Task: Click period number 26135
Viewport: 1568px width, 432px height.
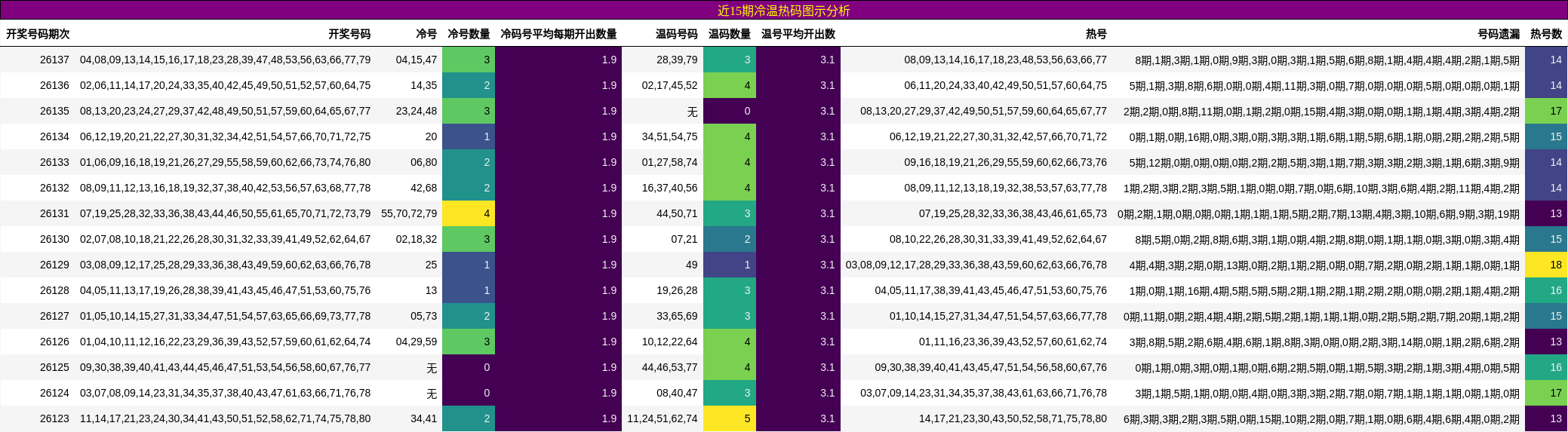Action: point(54,111)
